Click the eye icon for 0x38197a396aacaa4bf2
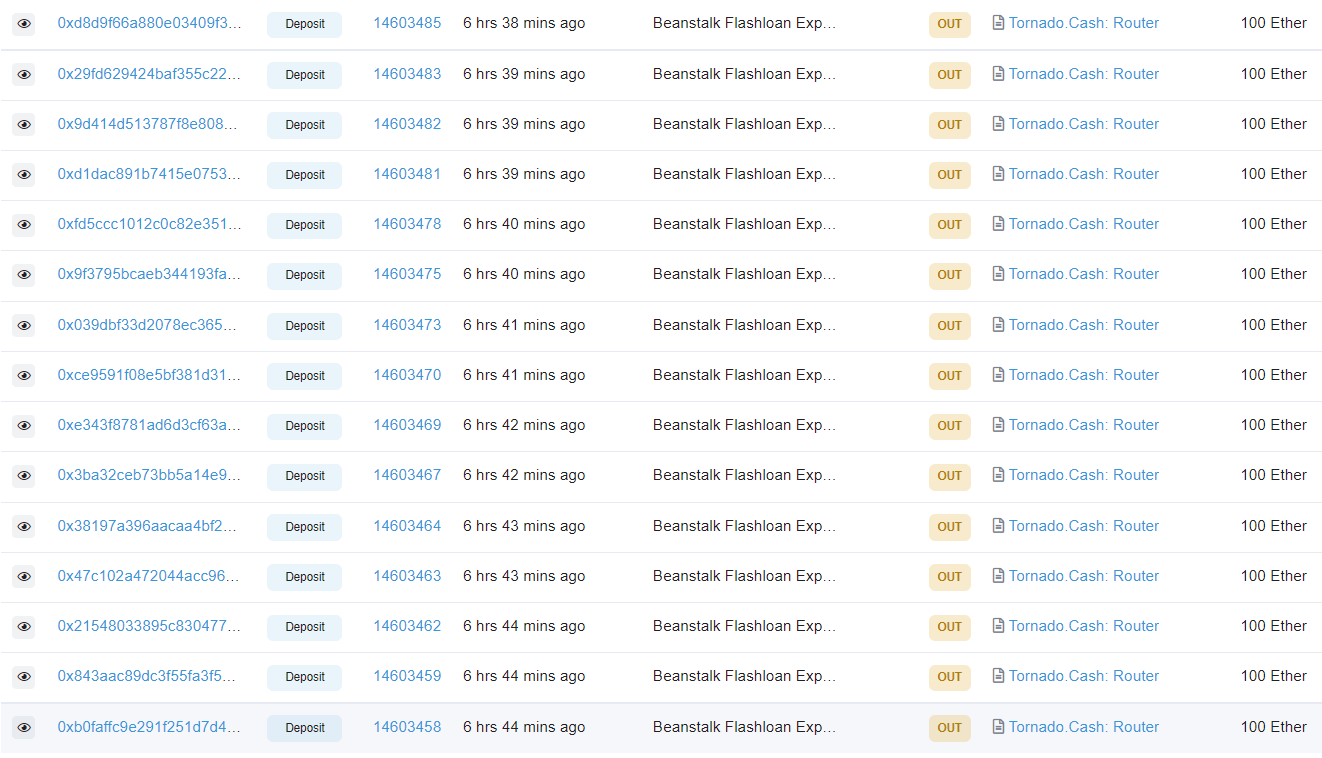 point(24,527)
